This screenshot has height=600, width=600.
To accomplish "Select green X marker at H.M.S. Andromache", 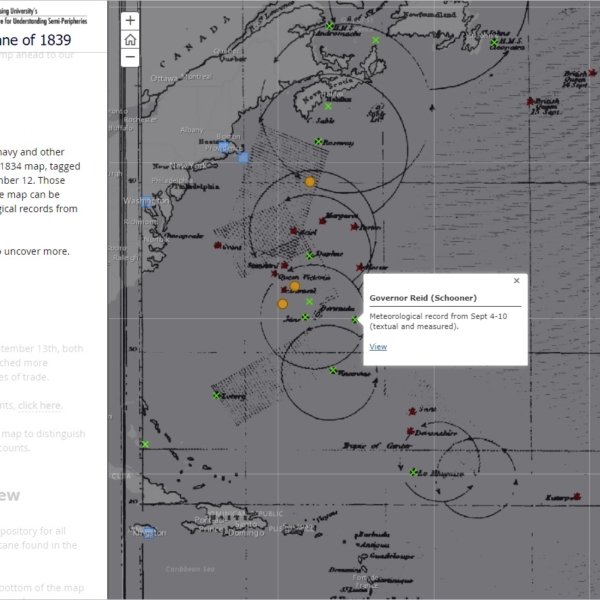I will pyautogui.click(x=330, y=26).
